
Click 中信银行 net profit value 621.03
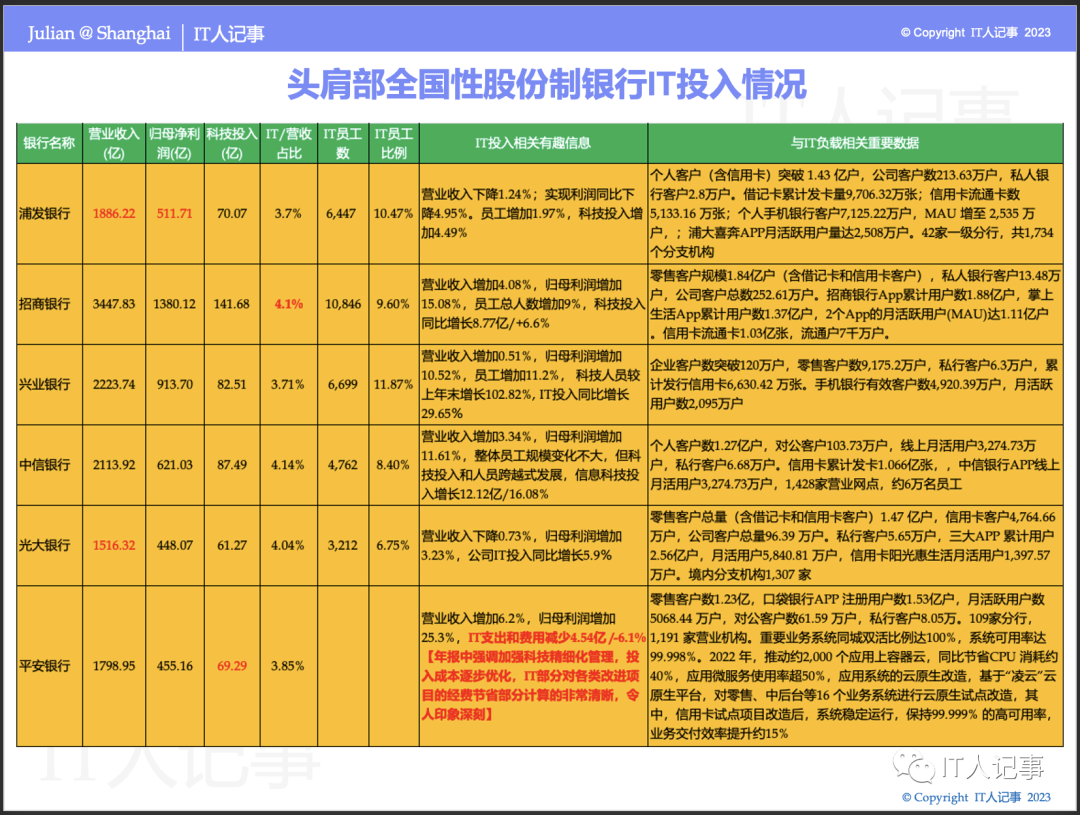(174, 465)
